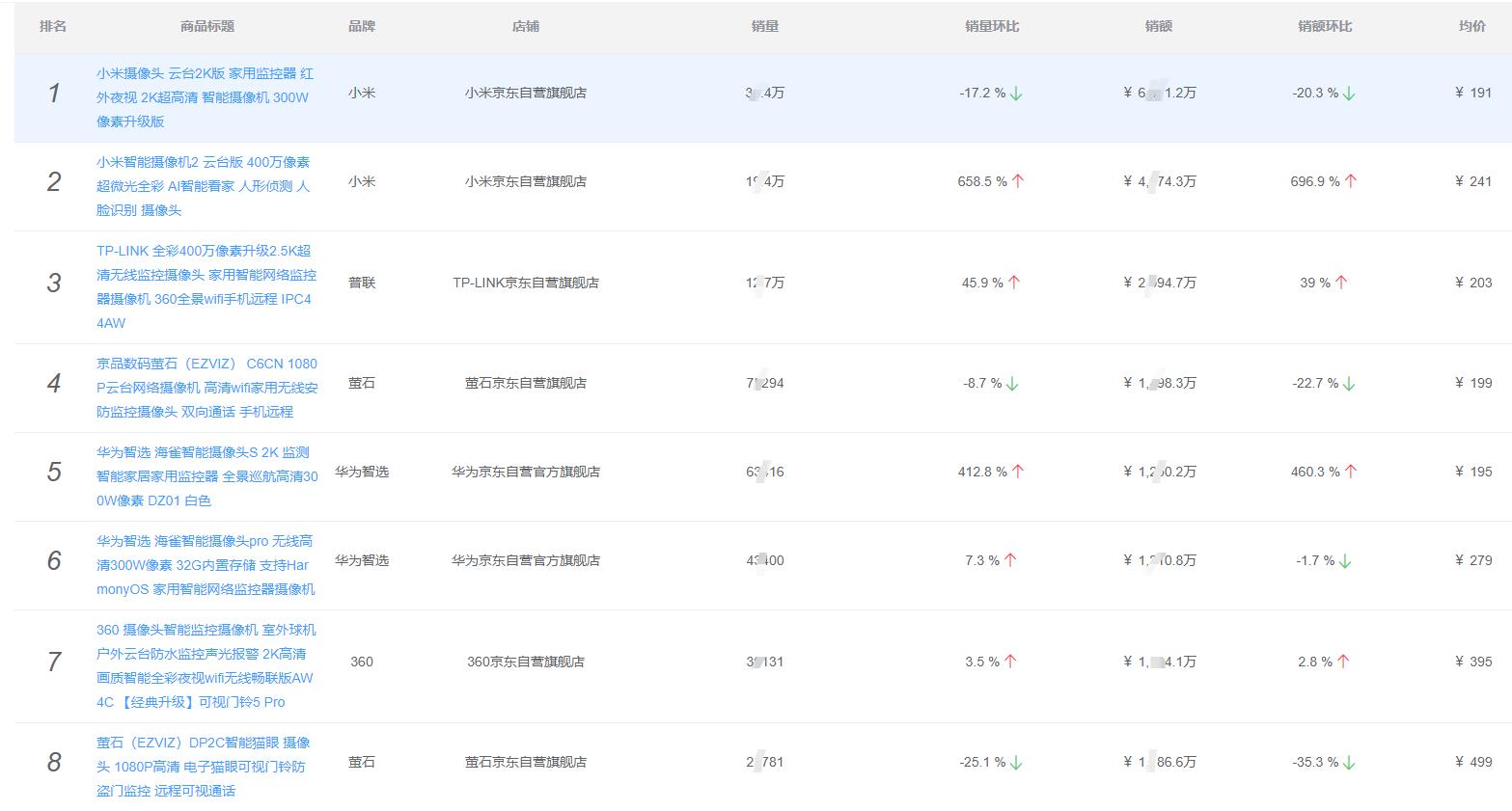Click rank number 3
The height and width of the screenshot is (811, 1512).
(x=54, y=284)
